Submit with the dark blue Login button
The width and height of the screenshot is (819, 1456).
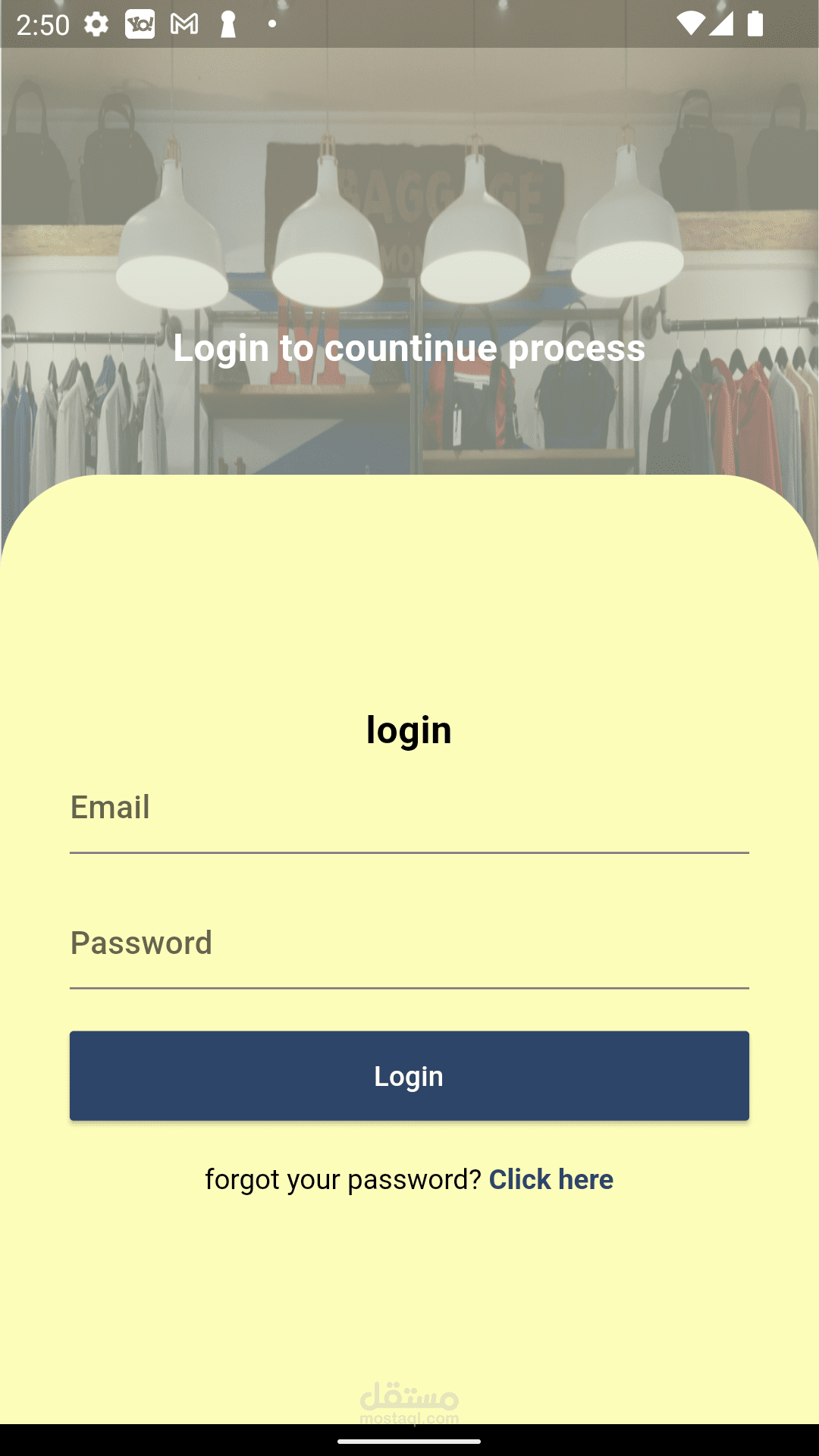(x=409, y=1075)
